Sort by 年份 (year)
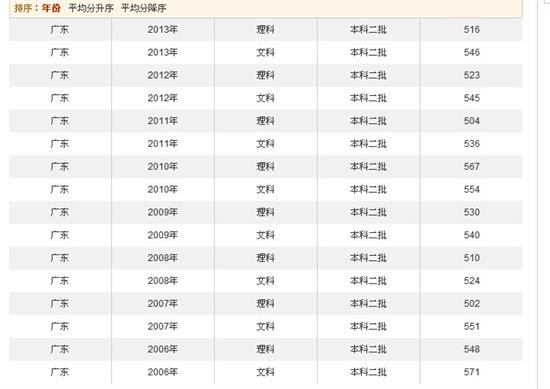The width and height of the screenshot is (550, 389). [x=51, y=8]
